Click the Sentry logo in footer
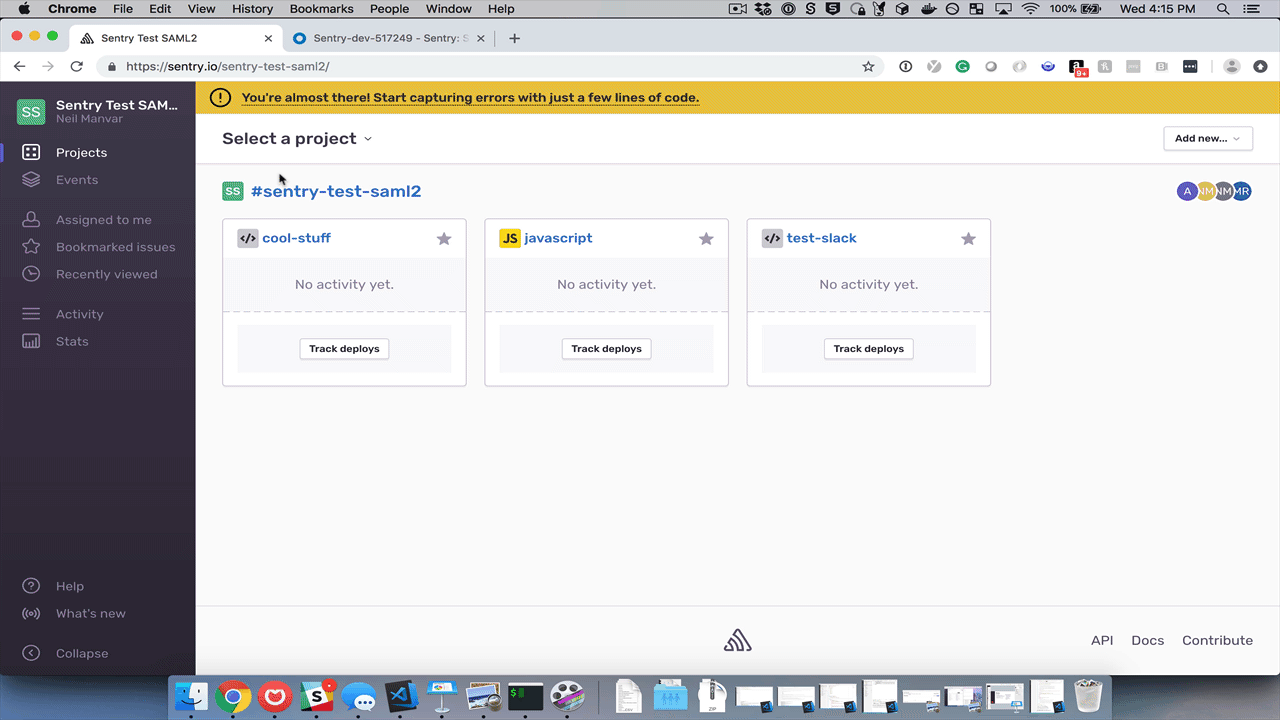This screenshot has height=720, width=1280. tap(737, 640)
